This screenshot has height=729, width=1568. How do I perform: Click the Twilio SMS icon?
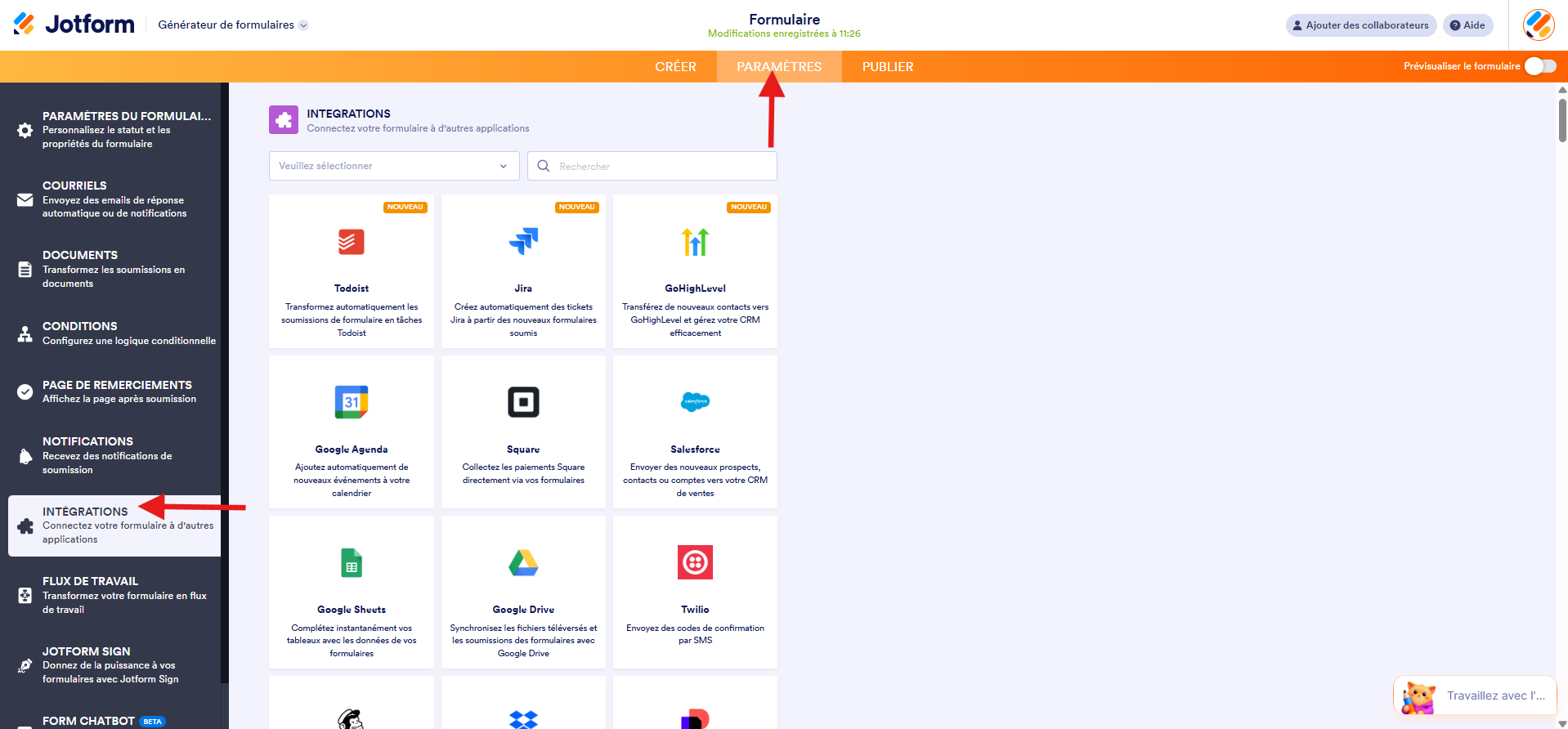695,563
